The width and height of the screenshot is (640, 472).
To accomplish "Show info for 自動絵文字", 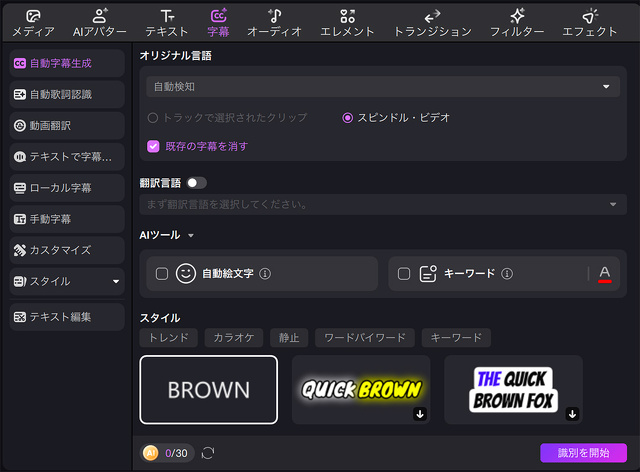I will pyautogui.click(x=265, y=274).
